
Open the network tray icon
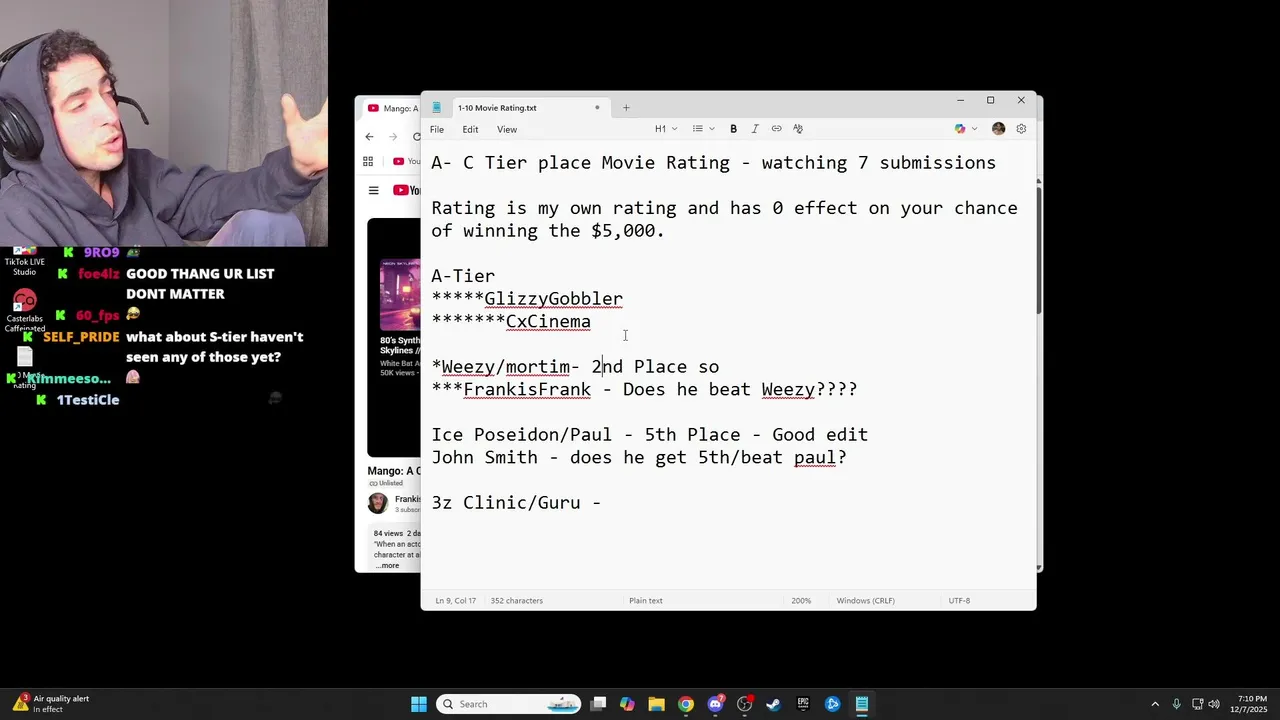point(1198,704)
